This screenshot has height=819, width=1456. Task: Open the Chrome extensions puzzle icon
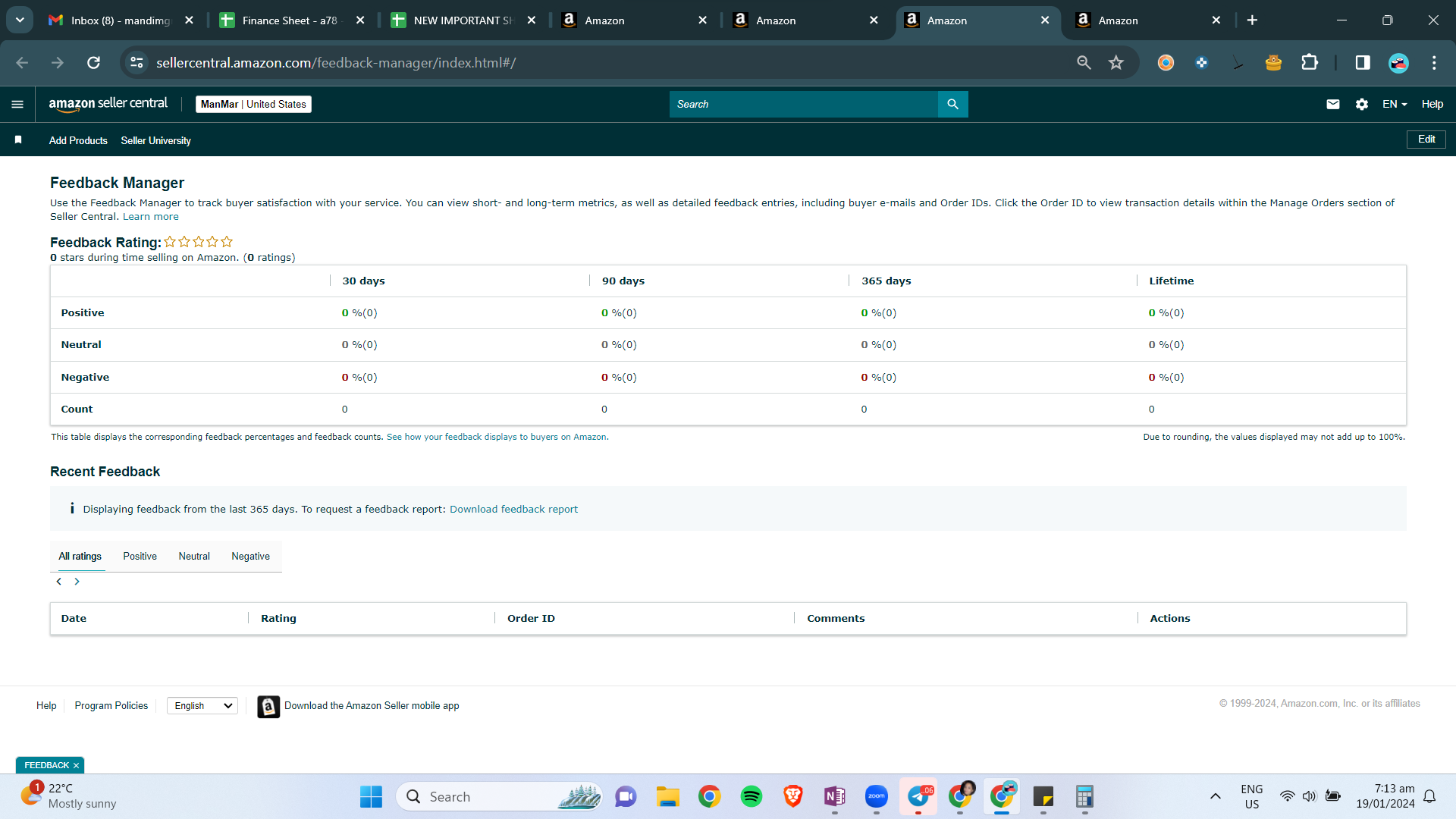point(1310,63)
